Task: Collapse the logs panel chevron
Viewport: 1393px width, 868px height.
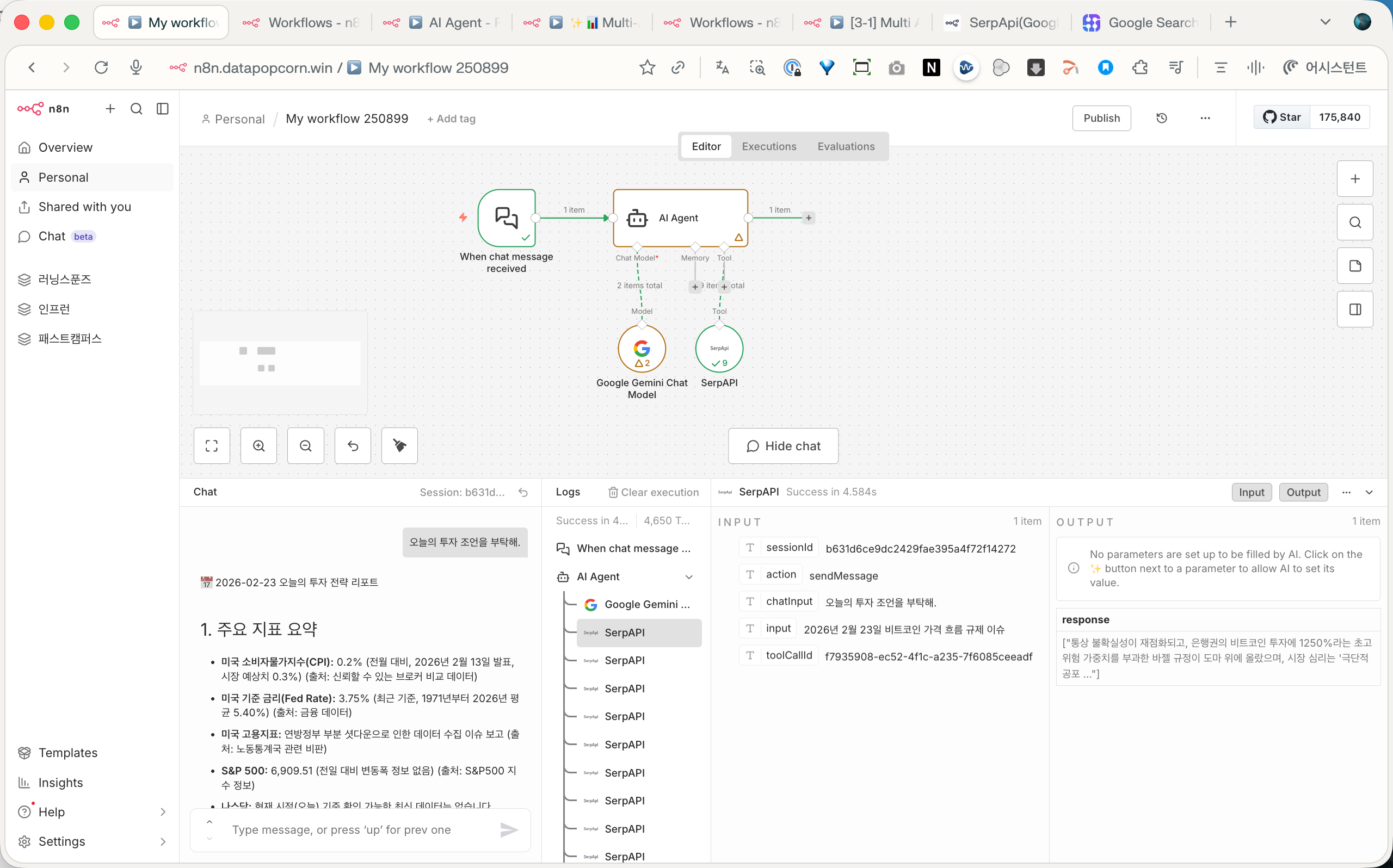Action: (1370, 492)
